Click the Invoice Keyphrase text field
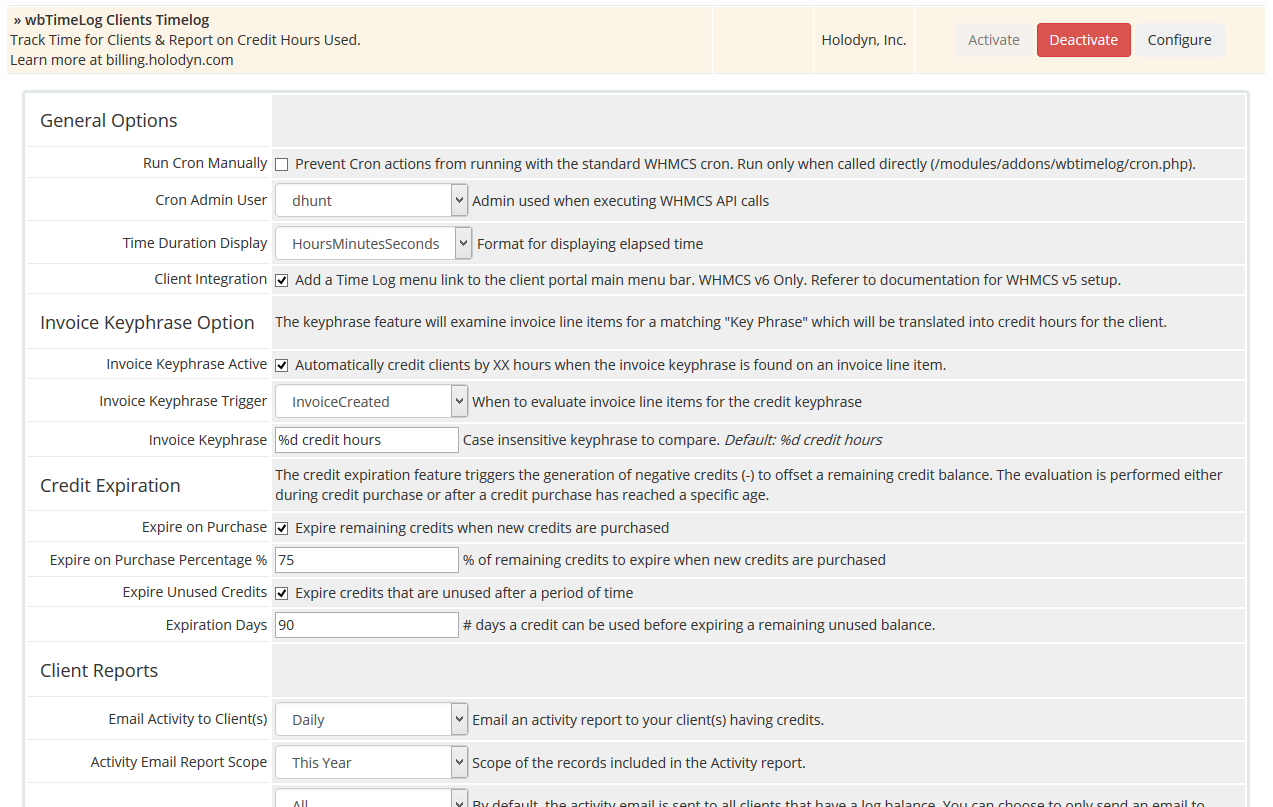This screenshot has width=1273, height=807. click(x=367, y=440)
